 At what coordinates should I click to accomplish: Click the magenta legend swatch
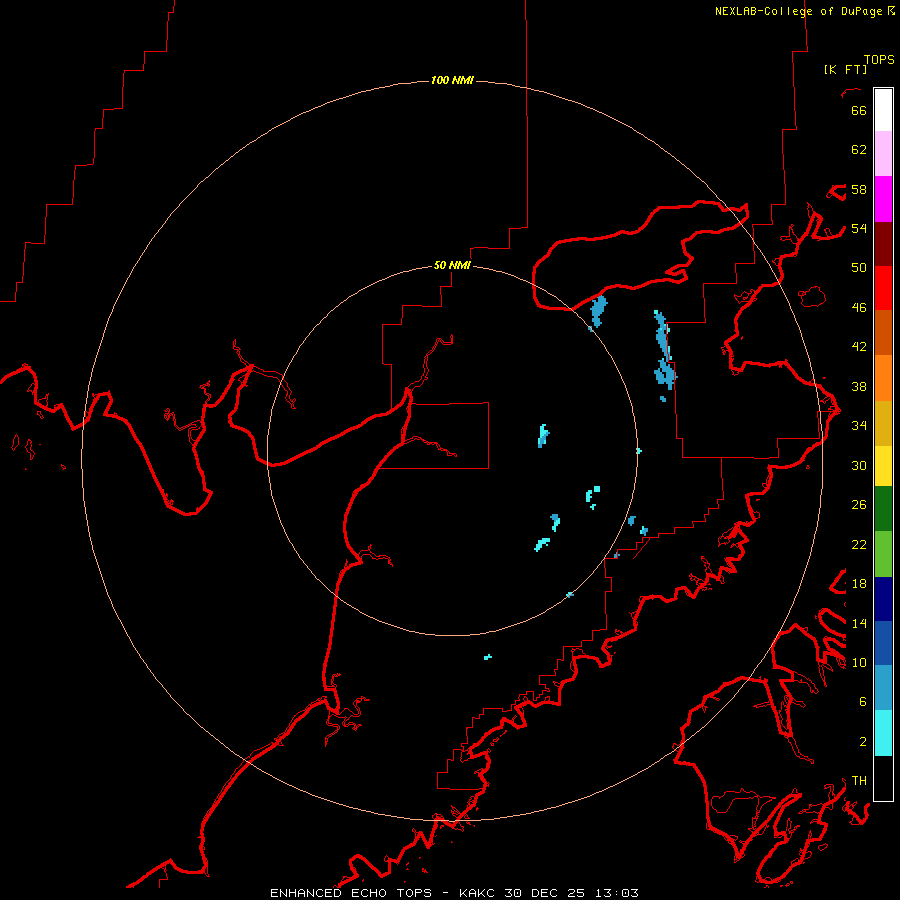[883, 199]
